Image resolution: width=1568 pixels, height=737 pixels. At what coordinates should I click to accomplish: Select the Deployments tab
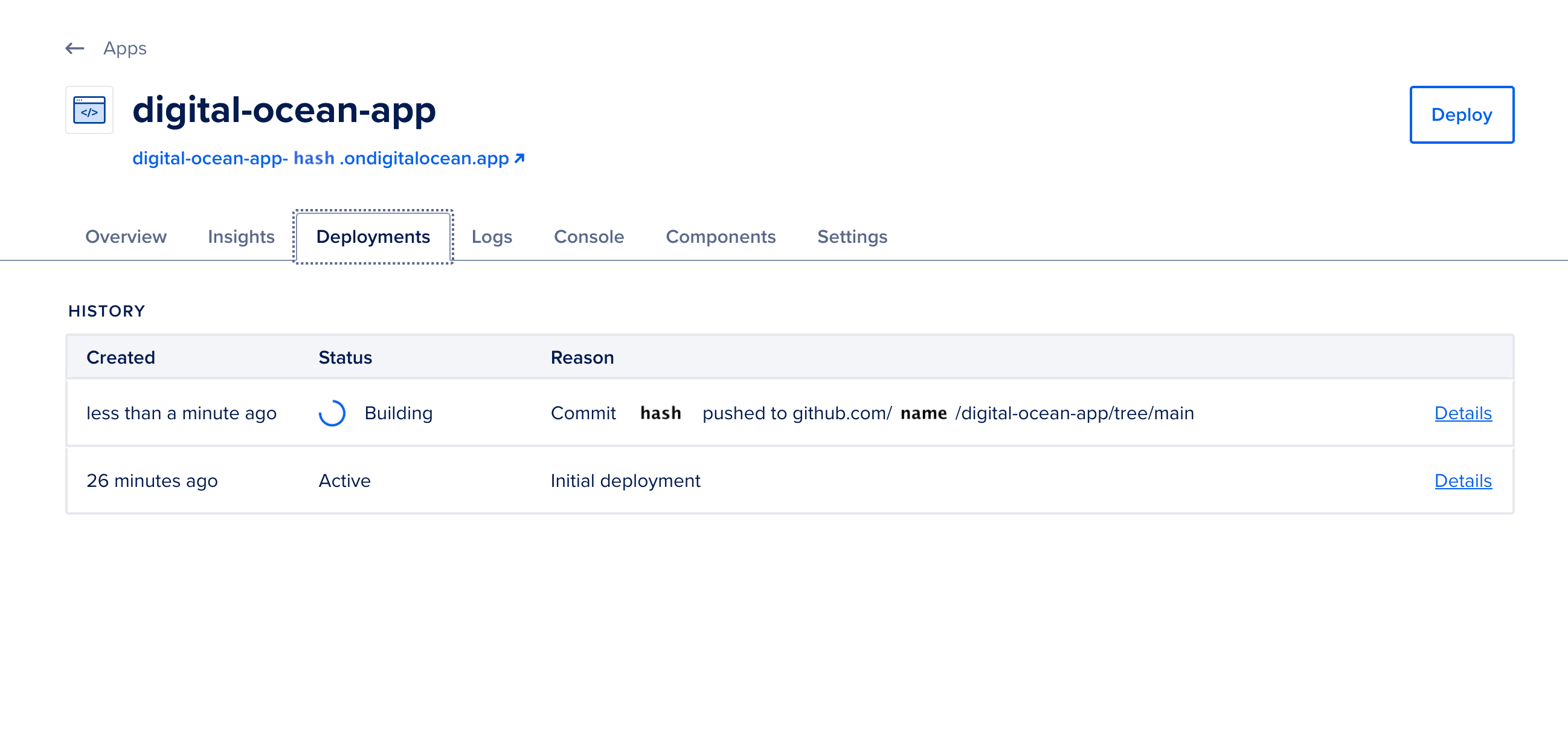373,237
